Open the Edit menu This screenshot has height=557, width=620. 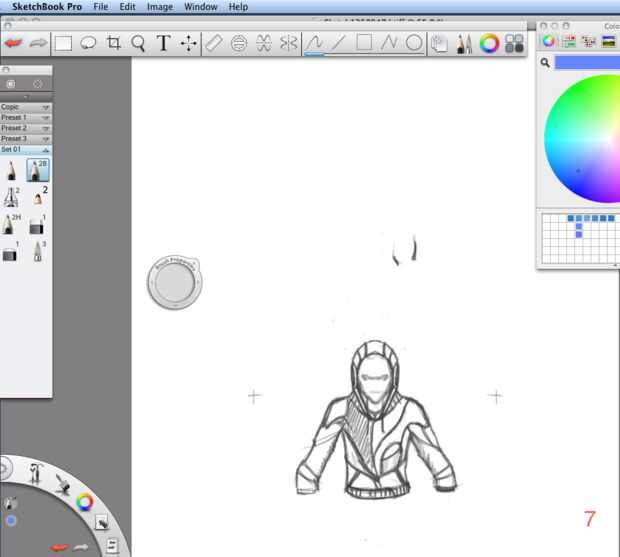click(127, 7)
